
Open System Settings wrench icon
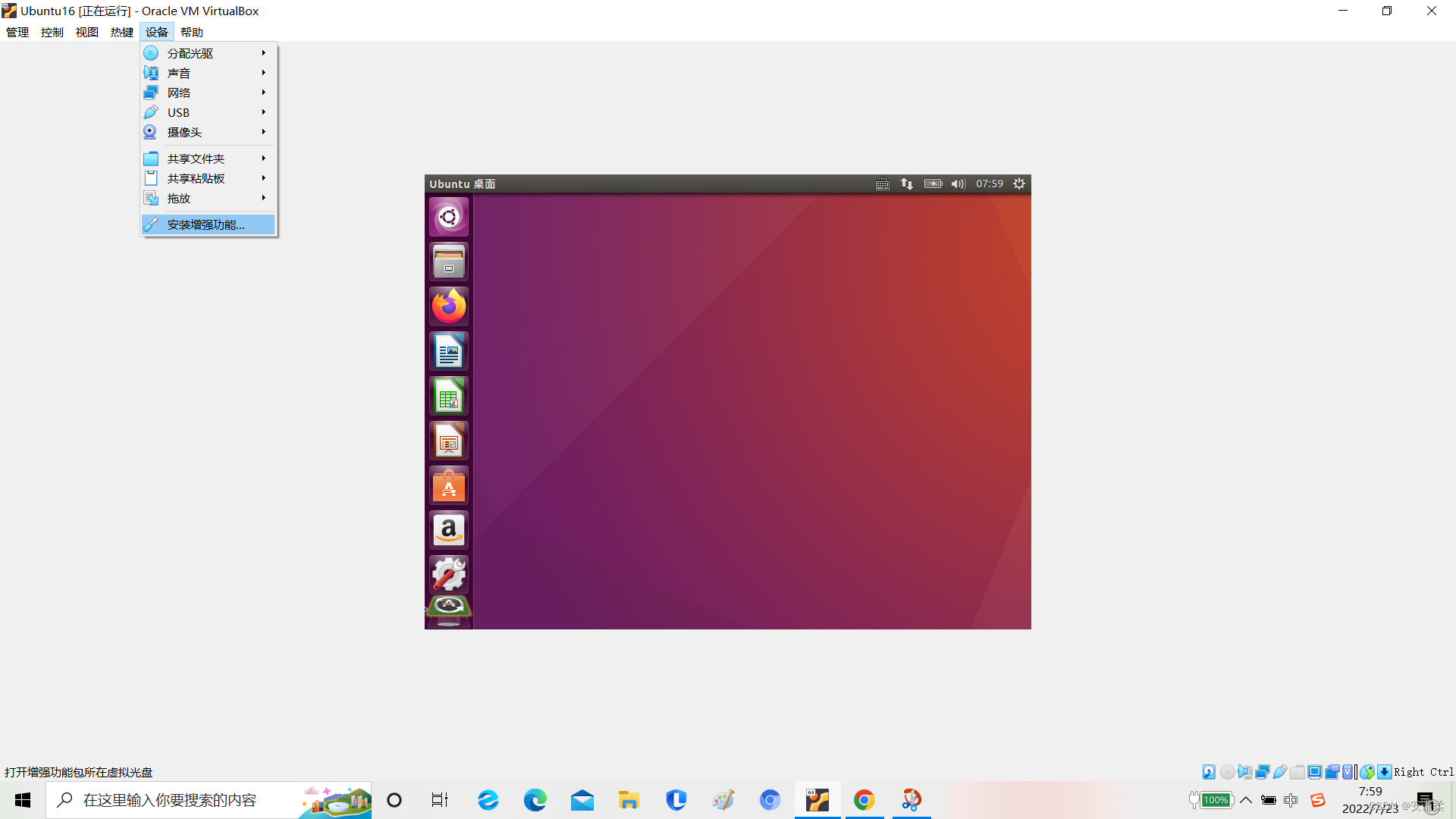click(x=449, y=574)
